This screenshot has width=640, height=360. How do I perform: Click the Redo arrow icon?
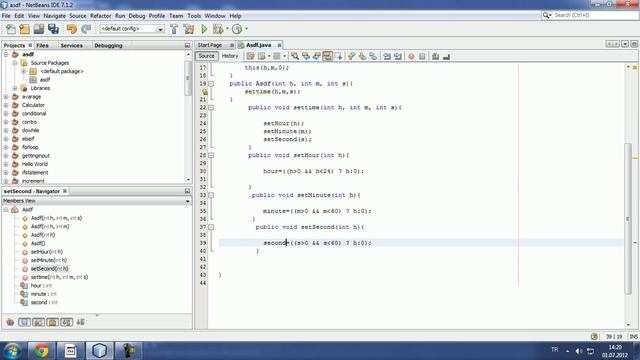point(86,29)
